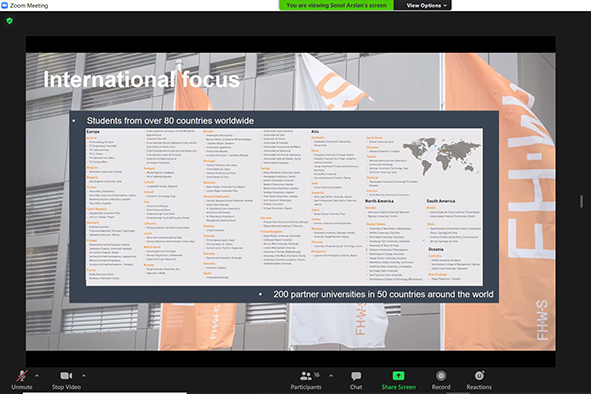Unmute the microphone
This screenshot has width=591, height=394.
tap(22, 379)
